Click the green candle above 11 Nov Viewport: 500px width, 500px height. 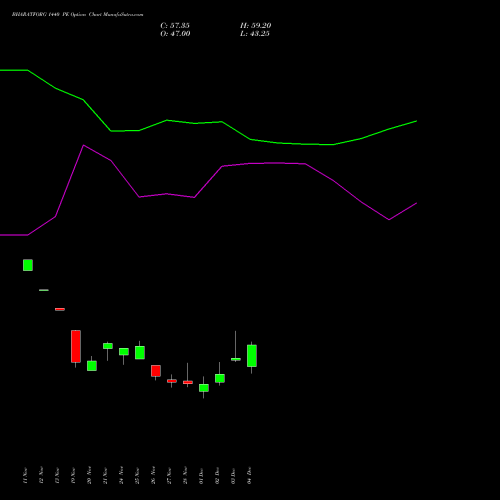(x=28, y=265)
